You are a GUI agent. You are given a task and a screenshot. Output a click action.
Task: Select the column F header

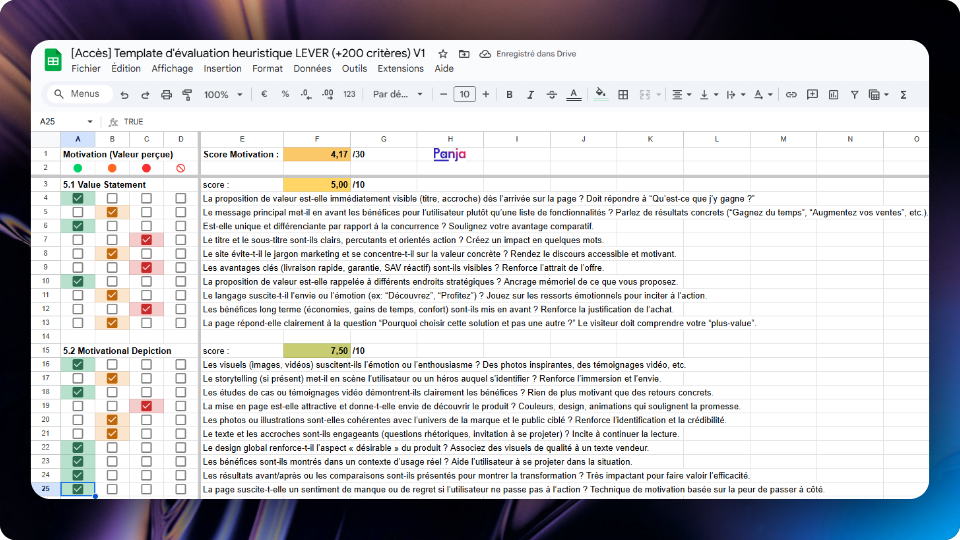click(x=317, y=140)
